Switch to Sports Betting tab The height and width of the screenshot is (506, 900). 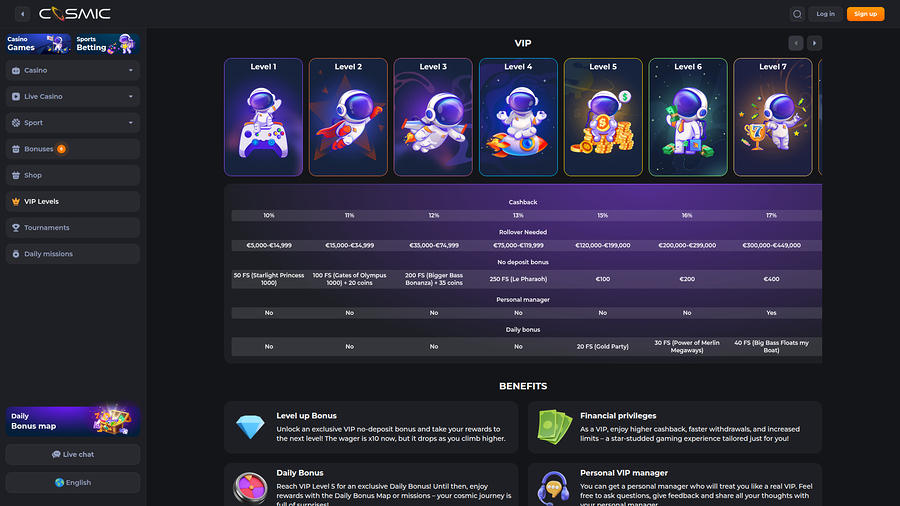107,44
